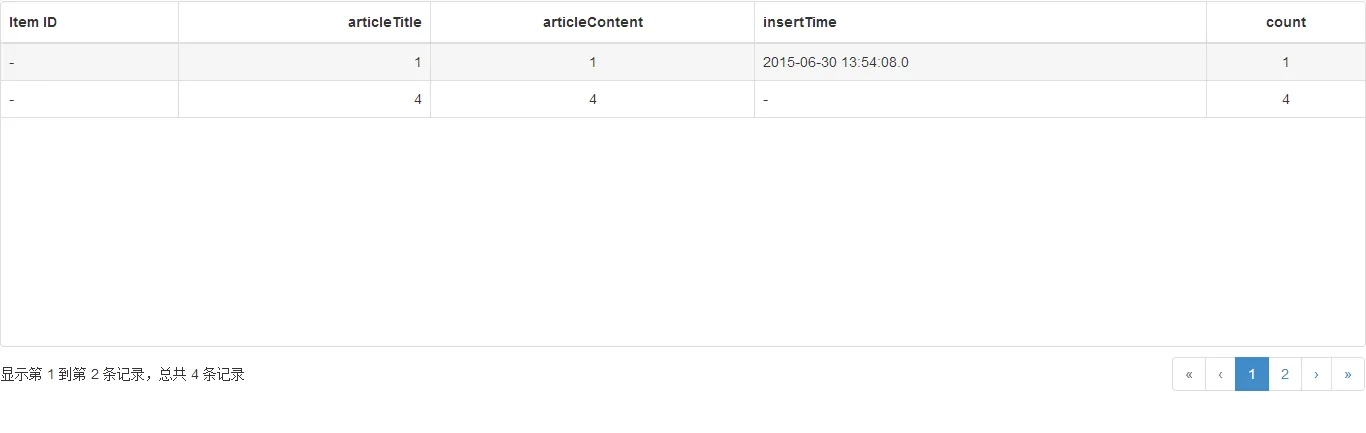Viewport: 1366px width, 433px height.
Task: Click the empty insertTime cell in second row
Action: pos(766,99)
